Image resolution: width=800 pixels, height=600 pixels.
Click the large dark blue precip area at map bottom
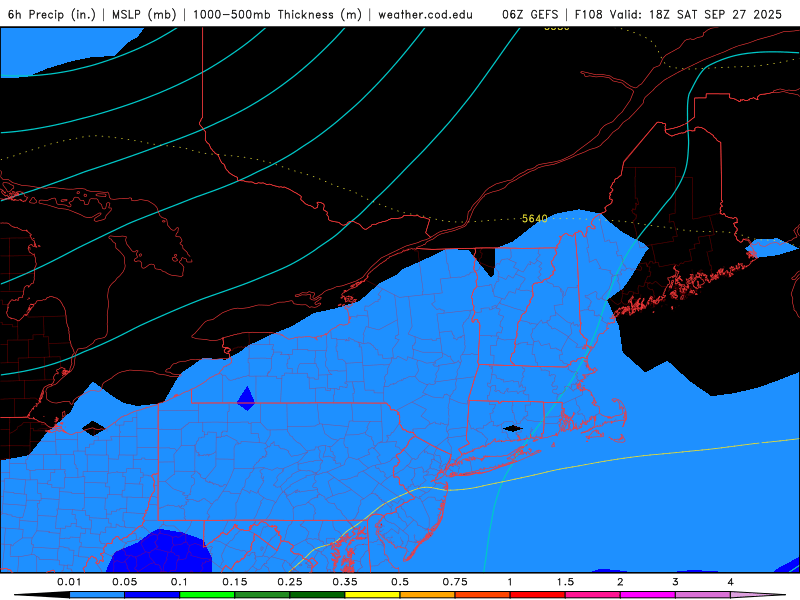pyautogui.click(x=160, y=552)
